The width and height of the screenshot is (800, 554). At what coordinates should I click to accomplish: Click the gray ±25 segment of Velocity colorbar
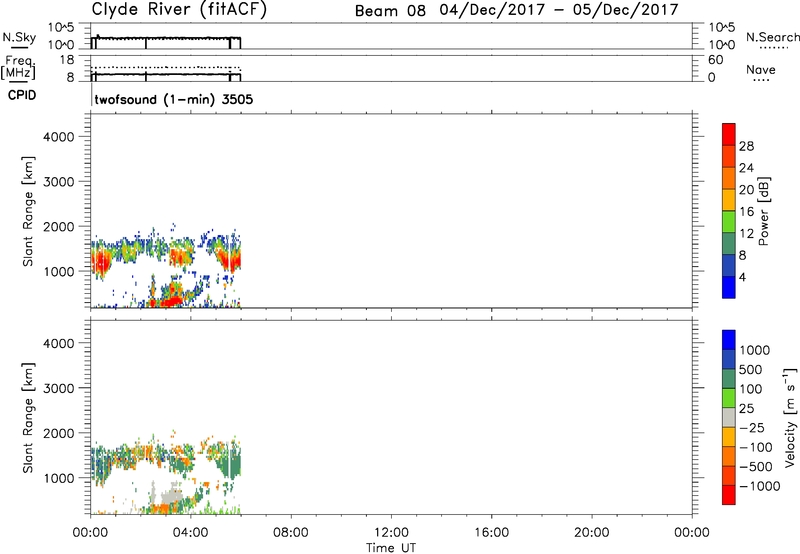tap(729, 418)
